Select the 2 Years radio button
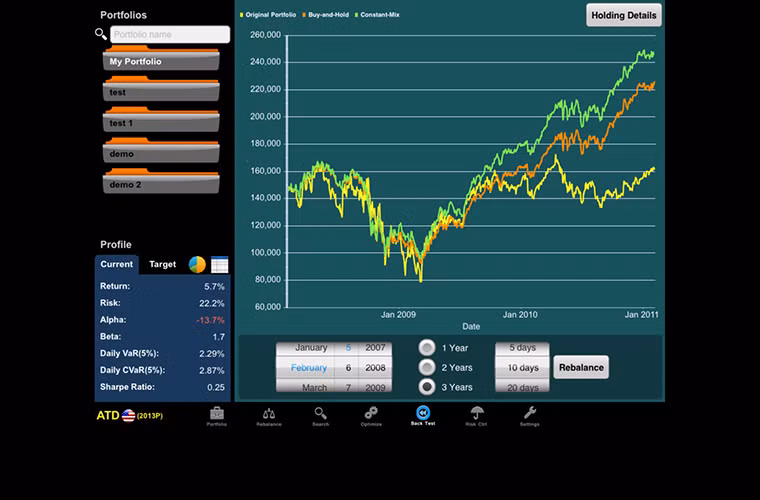 tap(427, 367)
